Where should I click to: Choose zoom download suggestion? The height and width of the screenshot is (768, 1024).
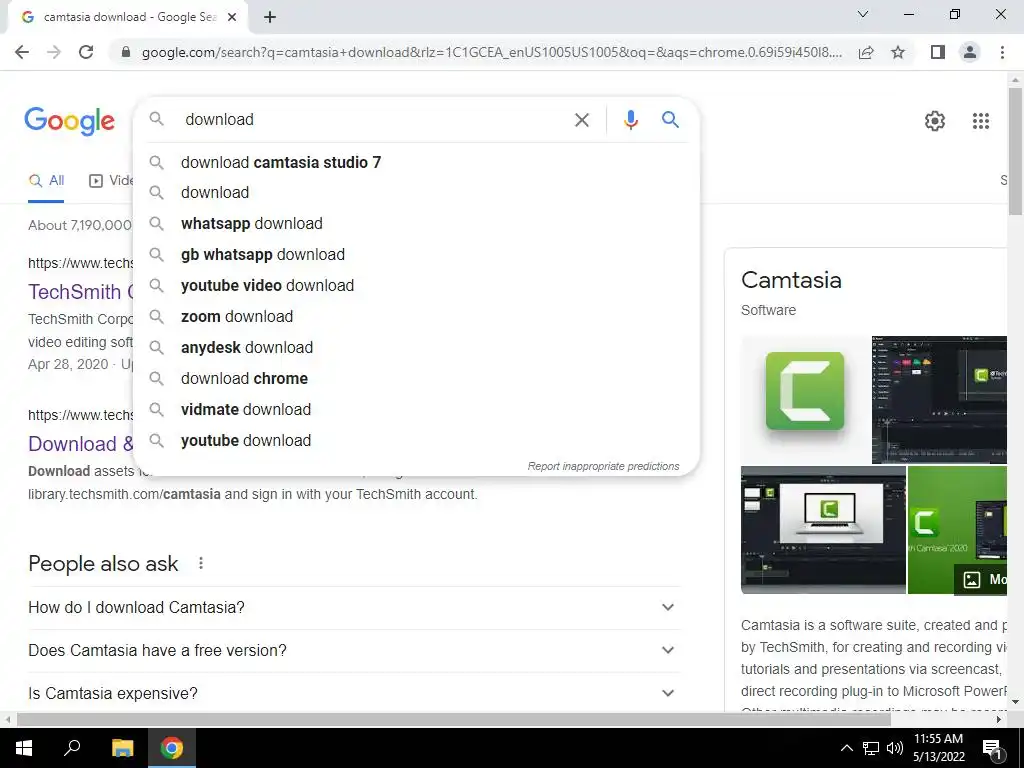416,317
